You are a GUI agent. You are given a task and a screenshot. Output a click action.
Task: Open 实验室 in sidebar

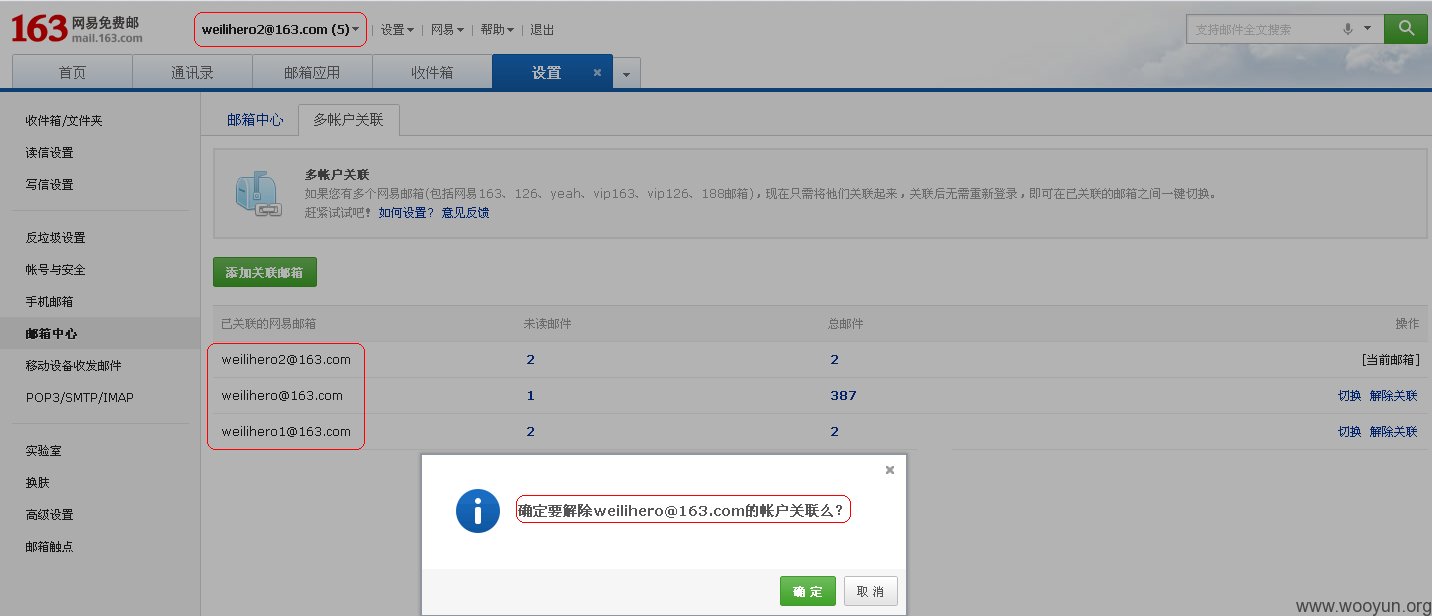click(x=43, y=451)
